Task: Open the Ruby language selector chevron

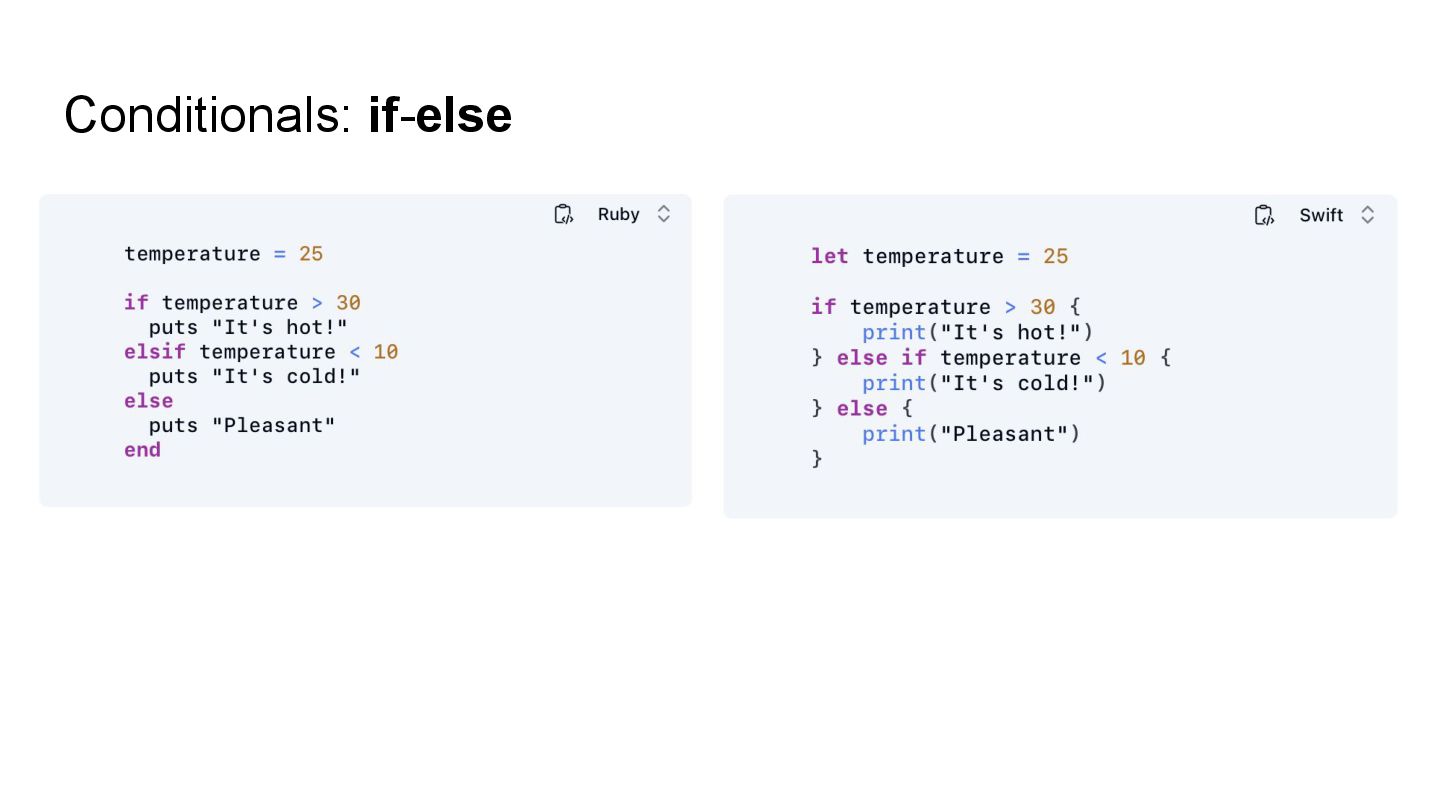Action: point(664,214)
